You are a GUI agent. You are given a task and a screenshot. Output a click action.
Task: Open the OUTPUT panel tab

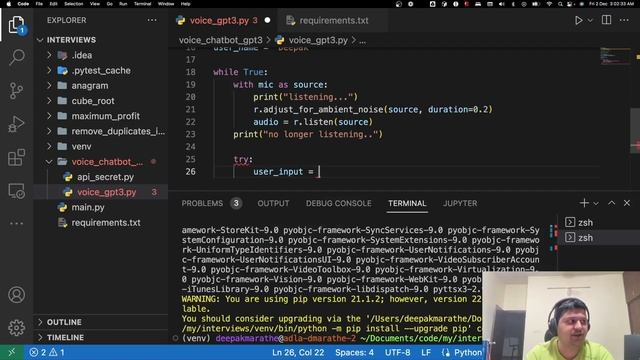273,203
